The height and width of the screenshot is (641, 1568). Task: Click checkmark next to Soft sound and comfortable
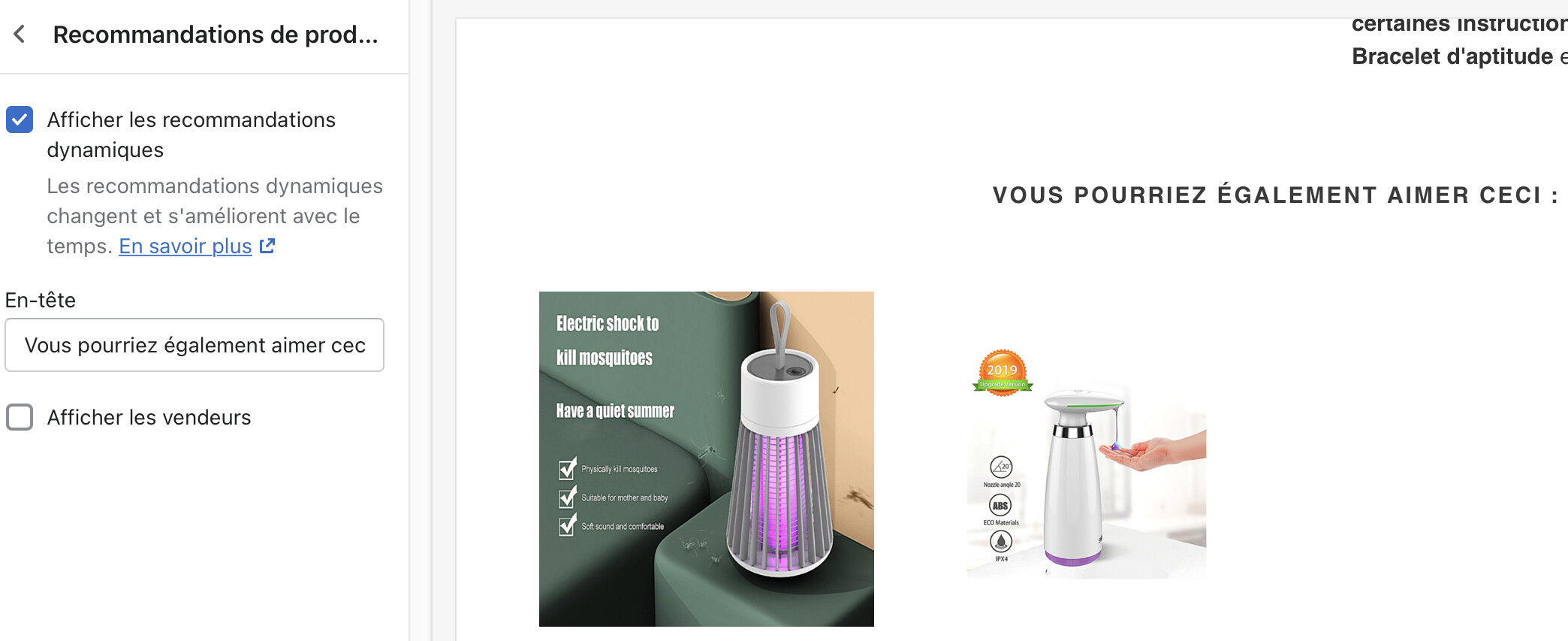coord(568,525)
